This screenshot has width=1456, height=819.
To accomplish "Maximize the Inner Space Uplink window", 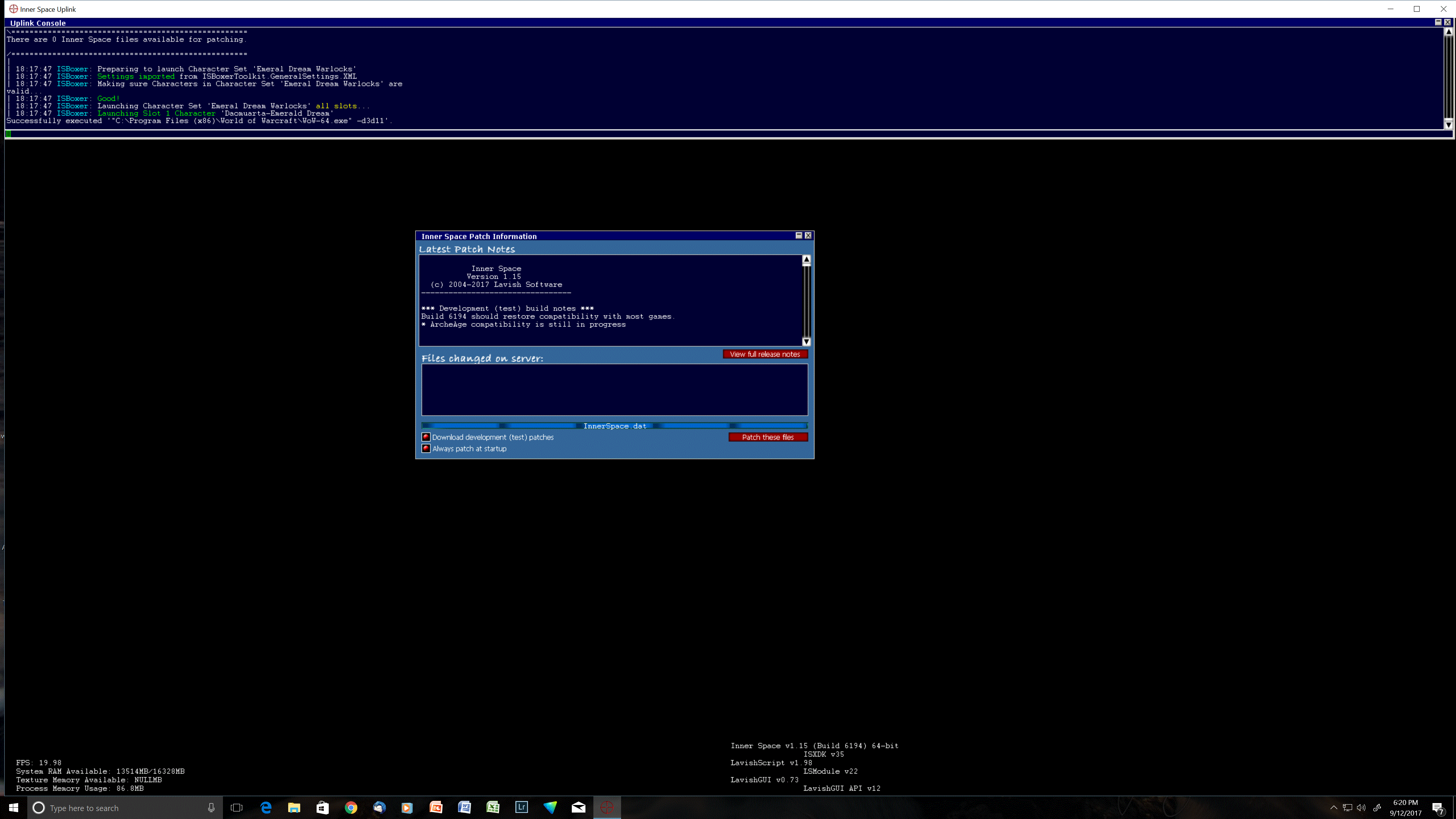I will click(1417, 9).
